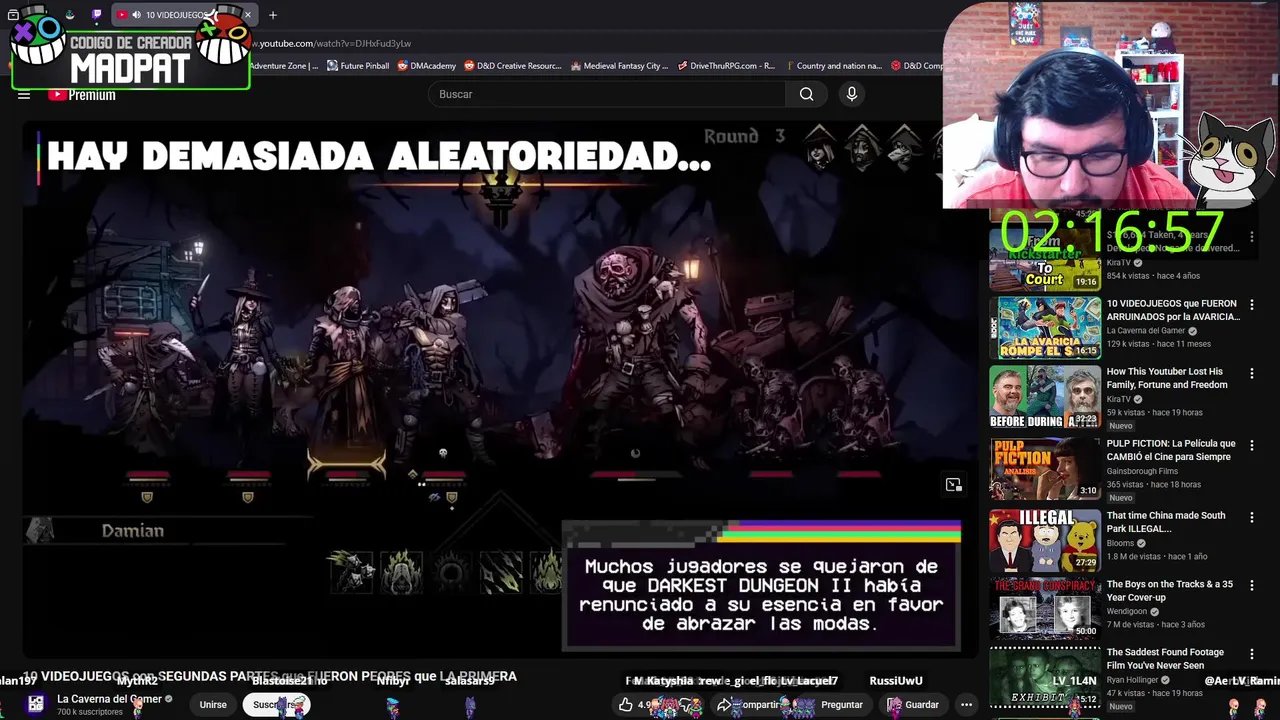1280x720 pixels.
Task: Focus the Buscar search field
Action: (x=607, y=94)
